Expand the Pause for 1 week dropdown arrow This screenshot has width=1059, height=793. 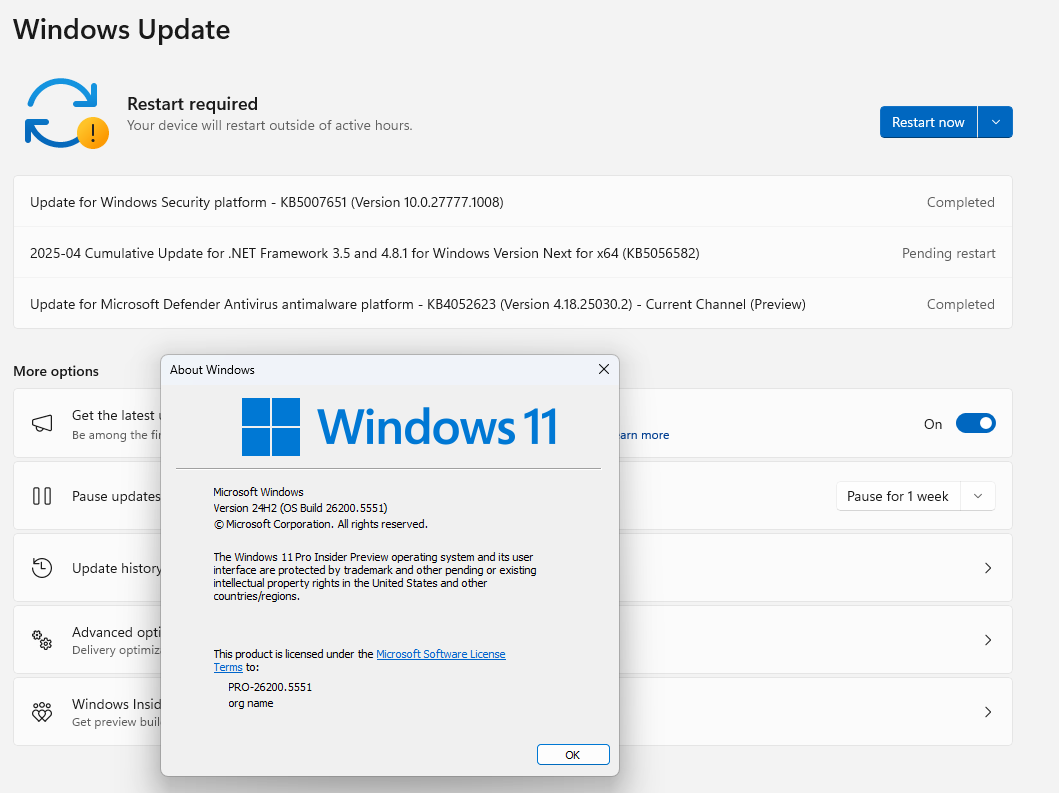click(978, 496)
